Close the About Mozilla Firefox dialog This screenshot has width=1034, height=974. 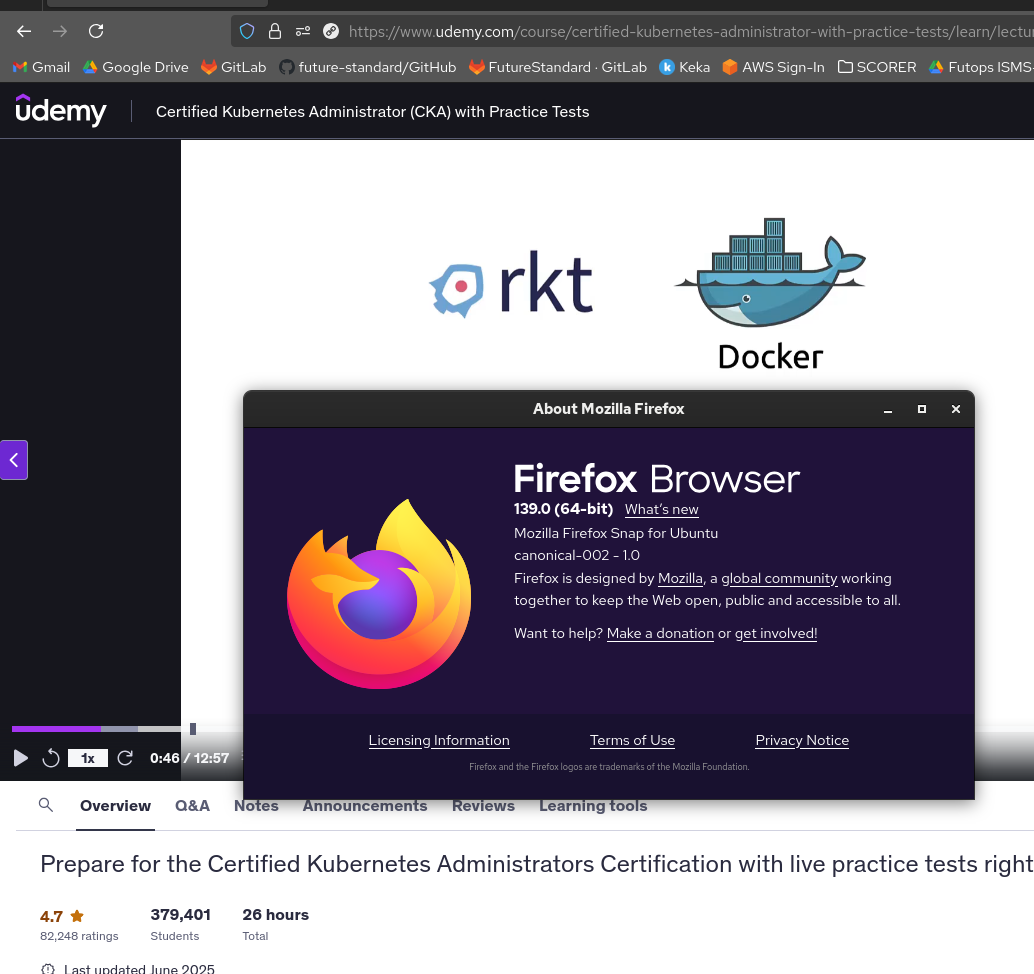coord(956,410)
